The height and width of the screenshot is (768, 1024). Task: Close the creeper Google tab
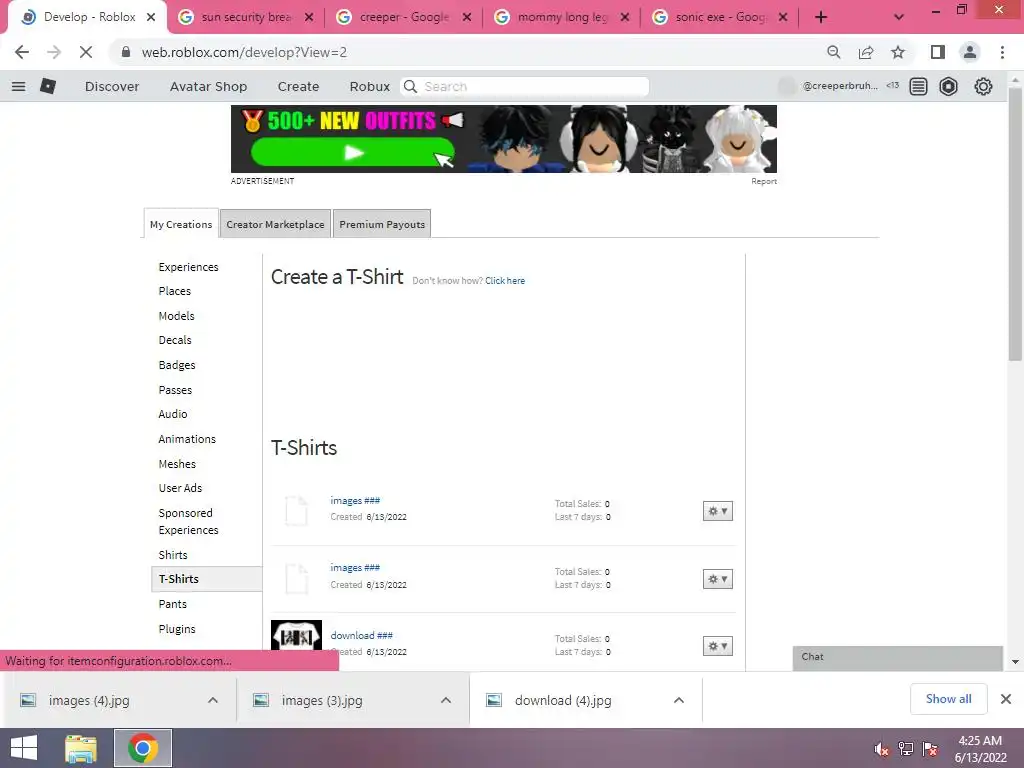pos(467,17)
